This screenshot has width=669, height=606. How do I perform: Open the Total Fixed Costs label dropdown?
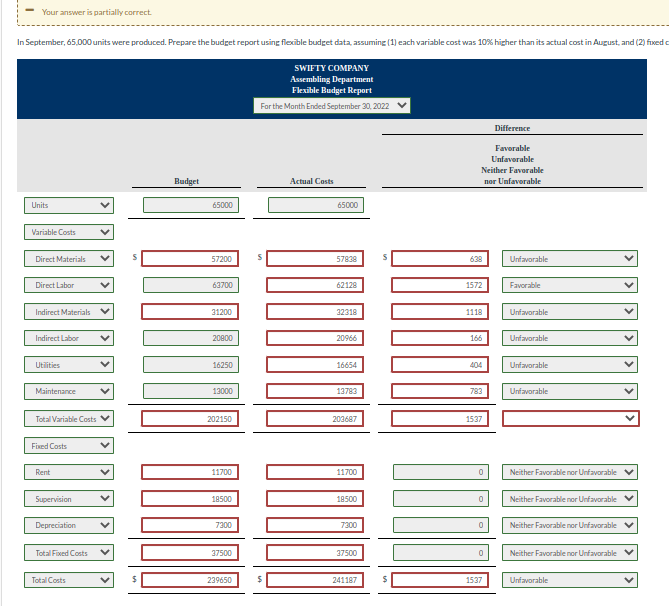pos(69,553)
